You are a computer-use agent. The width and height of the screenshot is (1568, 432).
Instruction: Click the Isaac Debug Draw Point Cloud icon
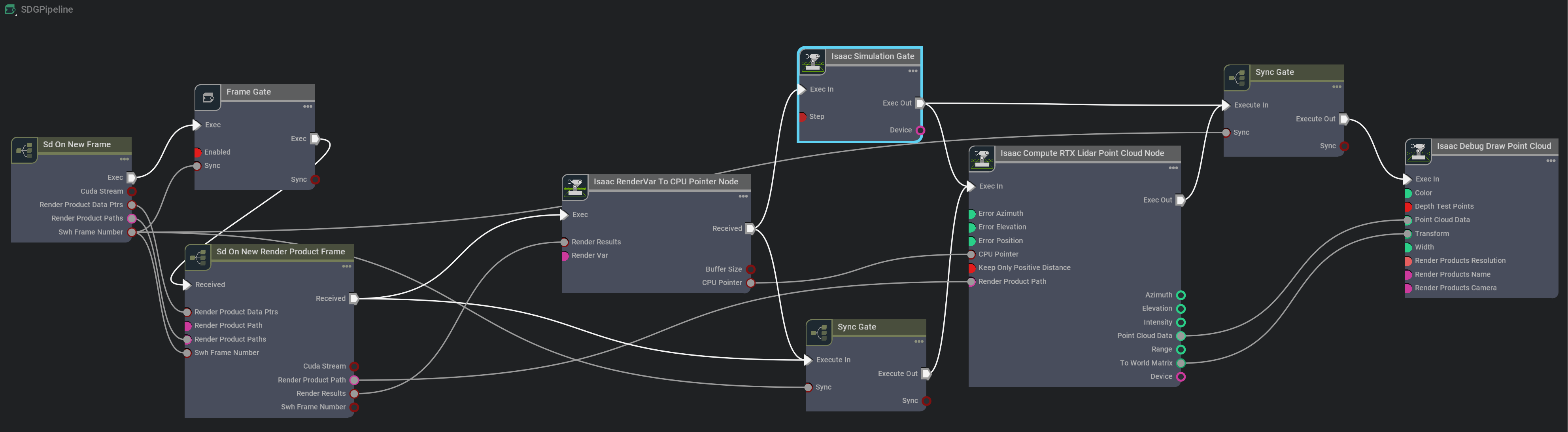(1418, 152)
